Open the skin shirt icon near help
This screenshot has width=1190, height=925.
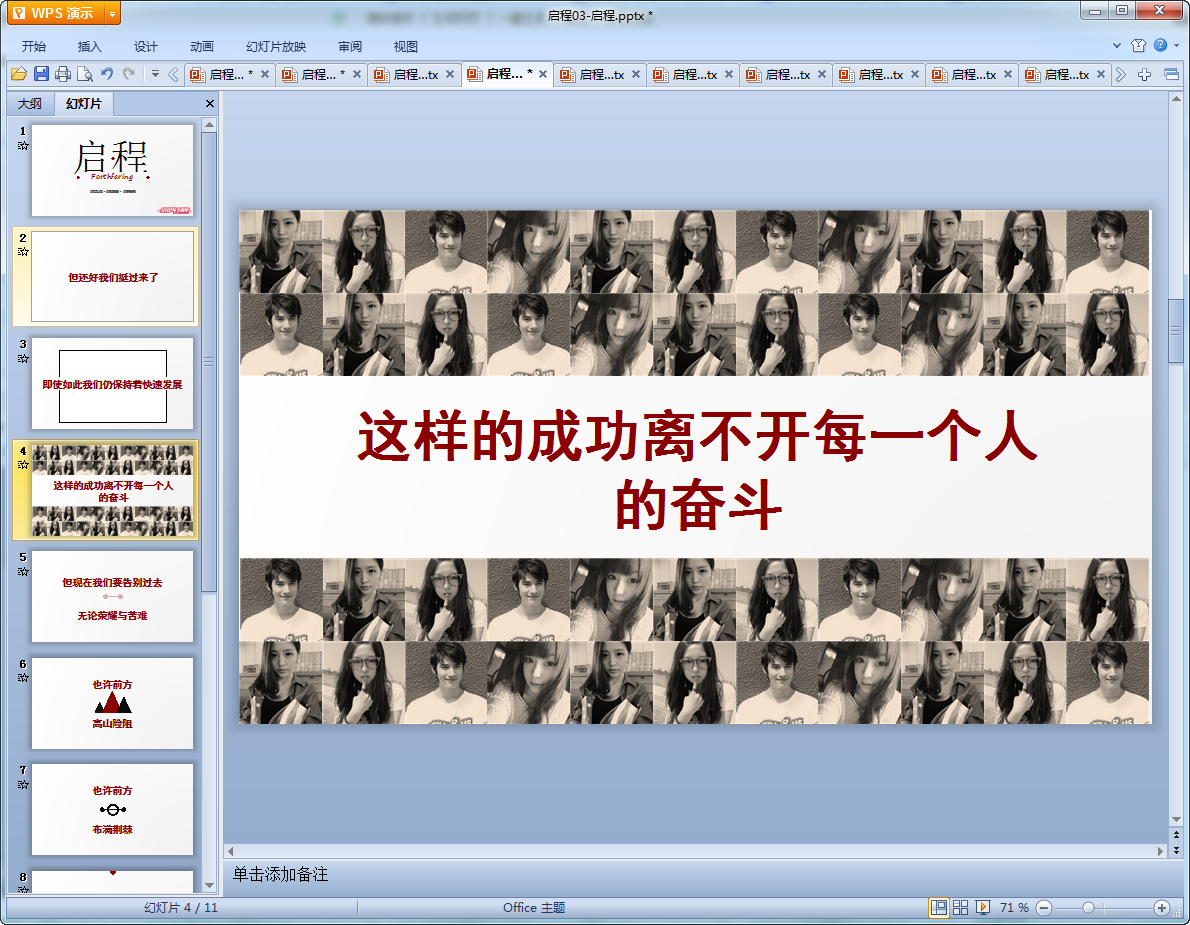pyautogui.click(x=1138, y=46)
